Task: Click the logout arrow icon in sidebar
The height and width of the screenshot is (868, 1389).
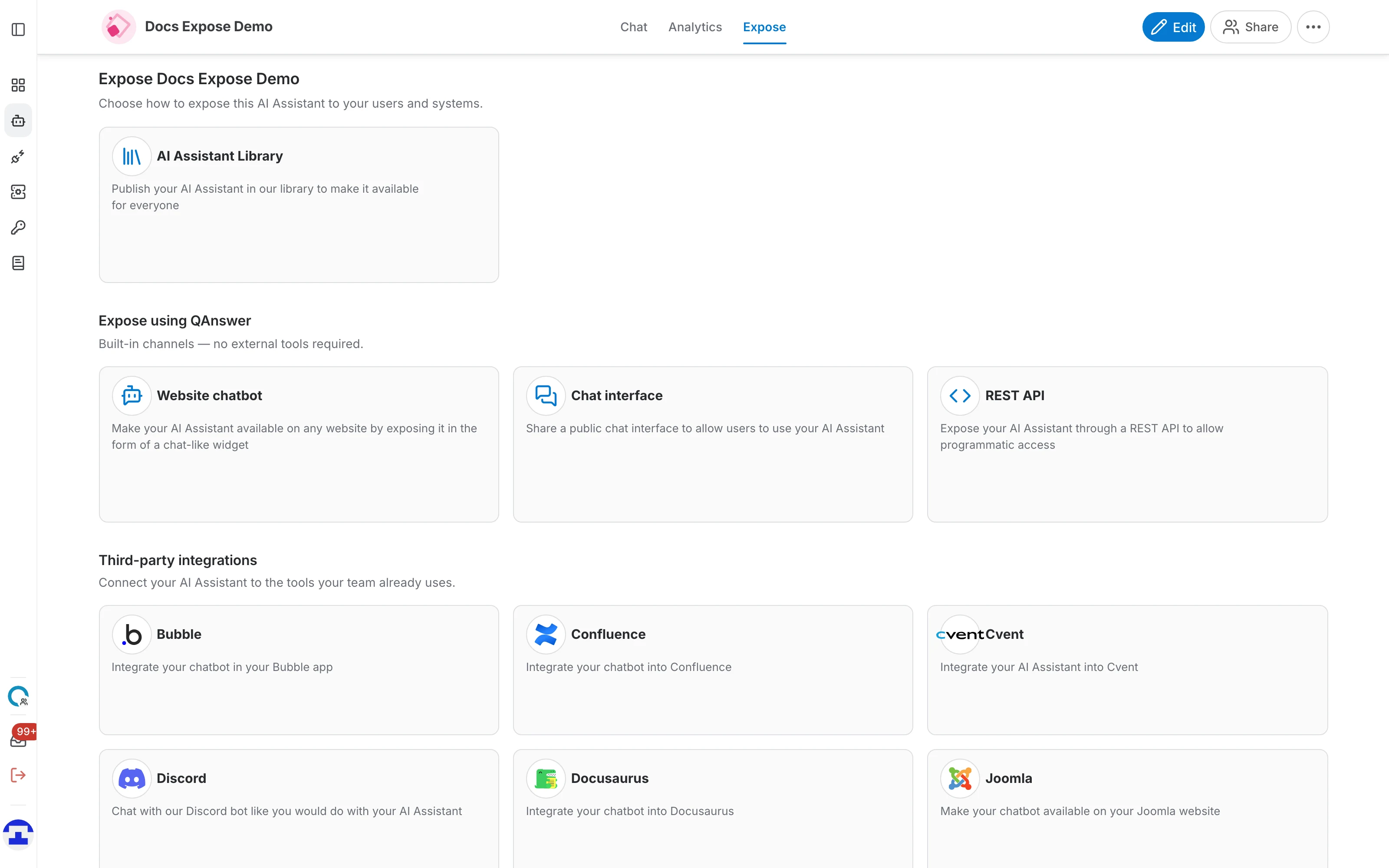Action: click(x=18, y=775)
